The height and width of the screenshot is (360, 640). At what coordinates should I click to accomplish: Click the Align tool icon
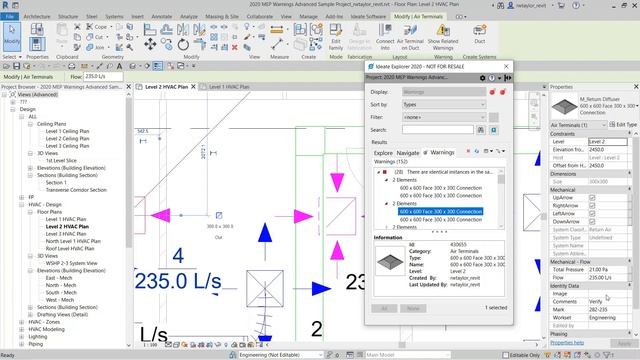150,29
